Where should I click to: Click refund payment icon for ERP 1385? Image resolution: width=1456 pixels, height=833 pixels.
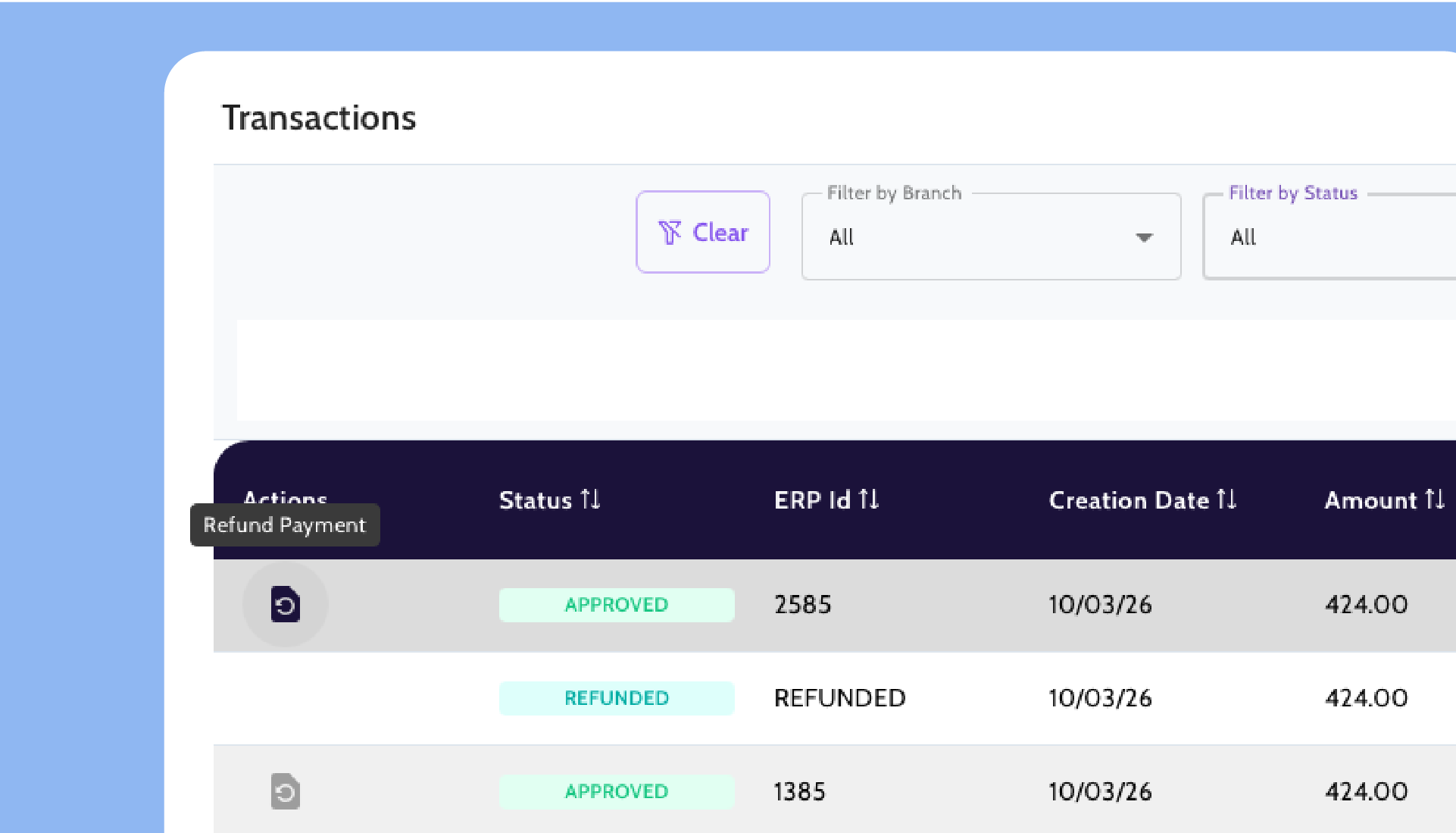coord(285,791)
